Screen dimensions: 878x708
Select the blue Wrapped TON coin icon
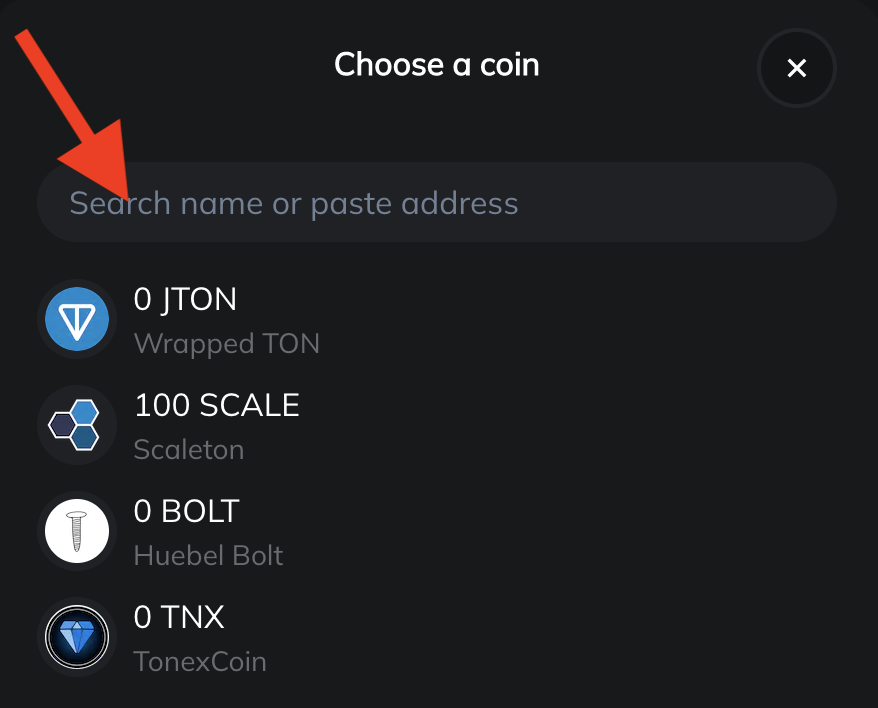76,320
